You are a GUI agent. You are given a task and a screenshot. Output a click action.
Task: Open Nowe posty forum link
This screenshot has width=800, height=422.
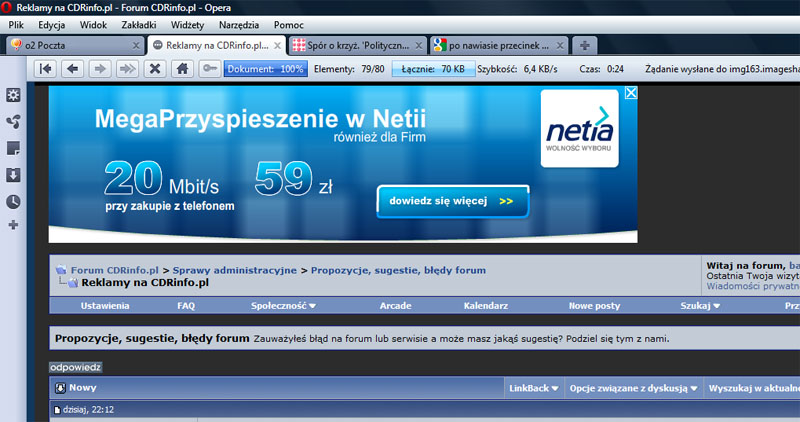594,306
